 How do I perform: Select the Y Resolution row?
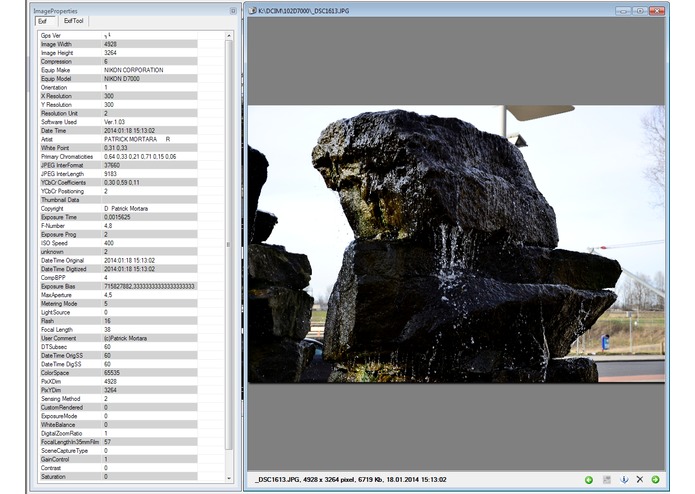(118, 105)
